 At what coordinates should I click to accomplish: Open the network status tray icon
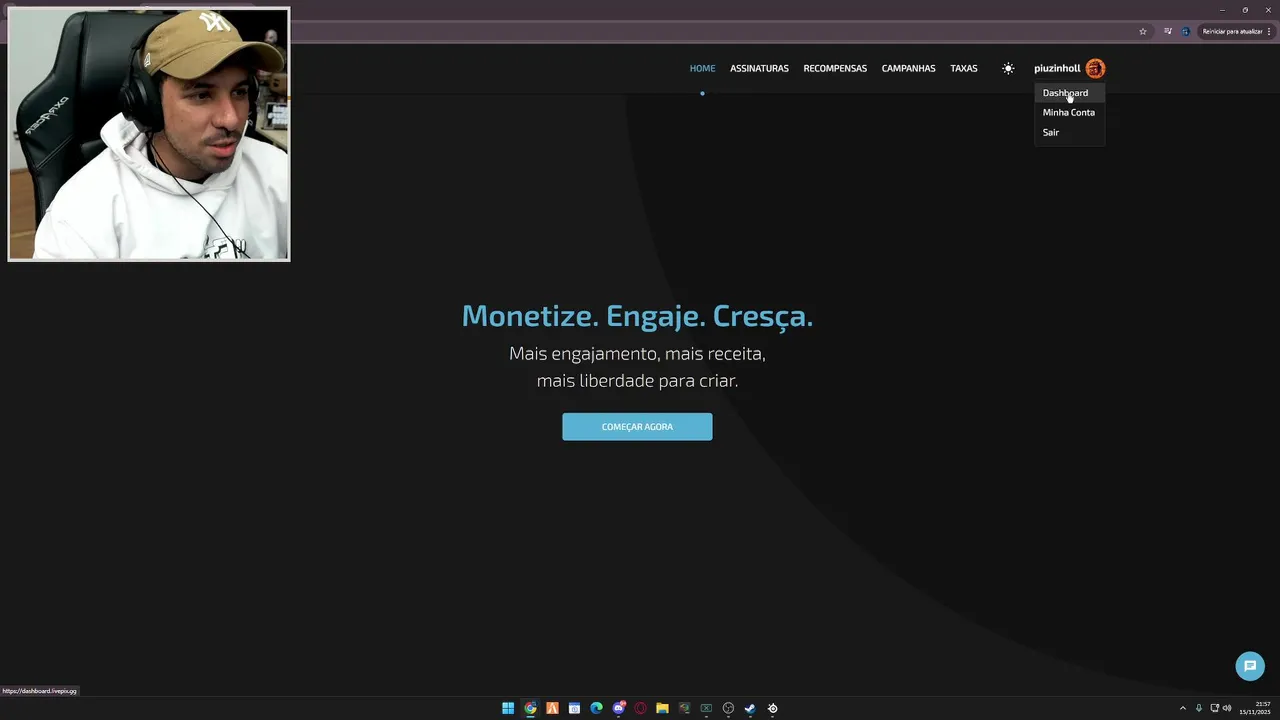coord(1214,708)
